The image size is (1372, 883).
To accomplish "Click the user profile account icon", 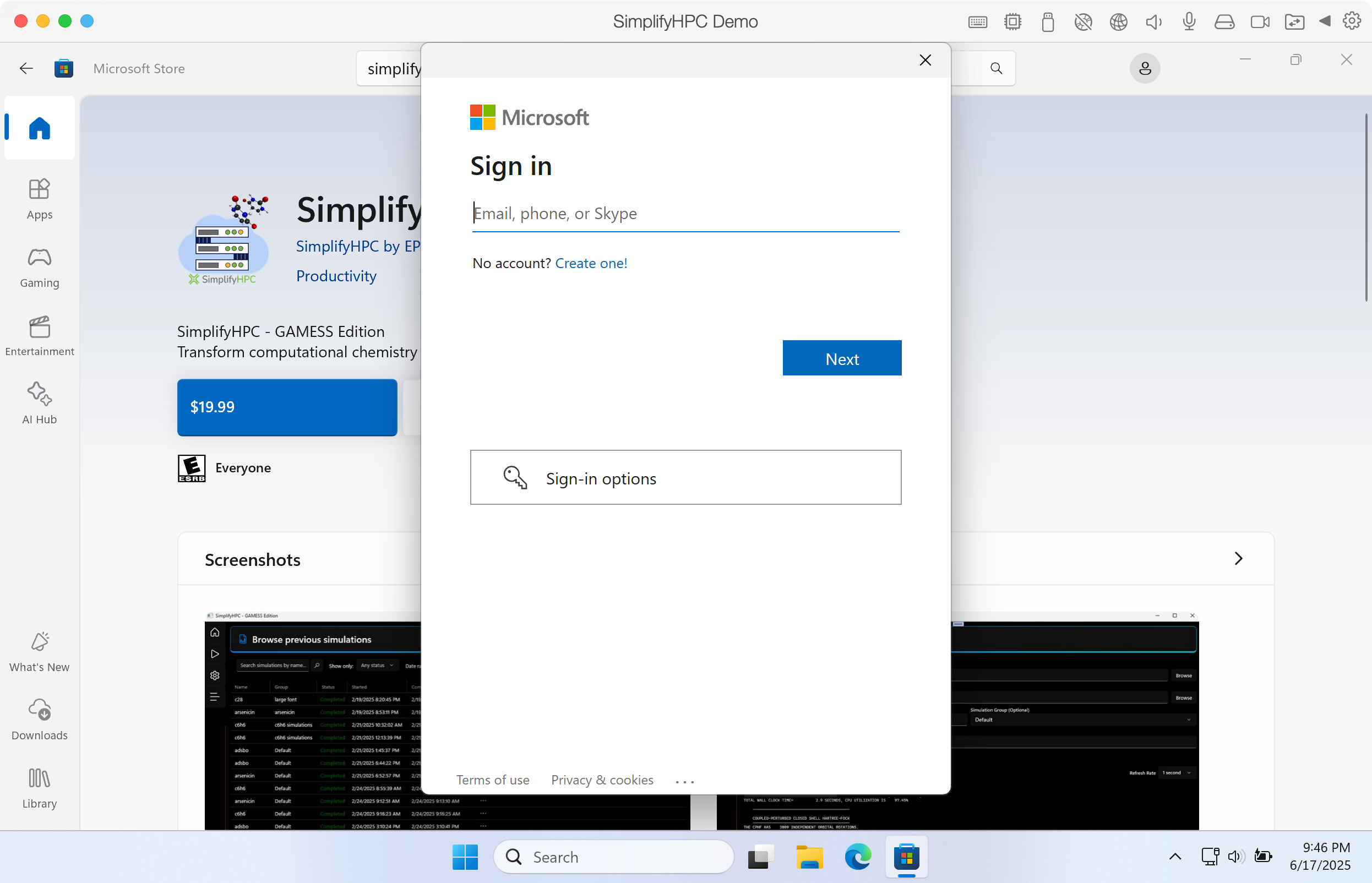I will pyautogui.click(x=1145, y=69).
